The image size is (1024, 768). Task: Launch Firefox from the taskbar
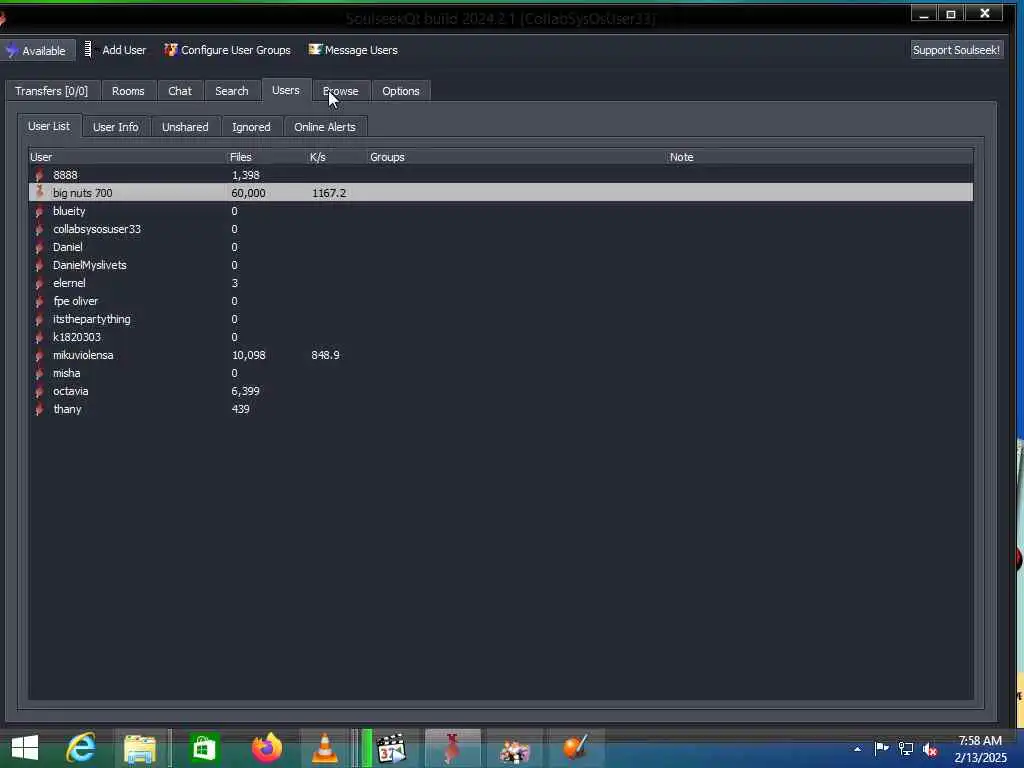[x=266, y=748]
